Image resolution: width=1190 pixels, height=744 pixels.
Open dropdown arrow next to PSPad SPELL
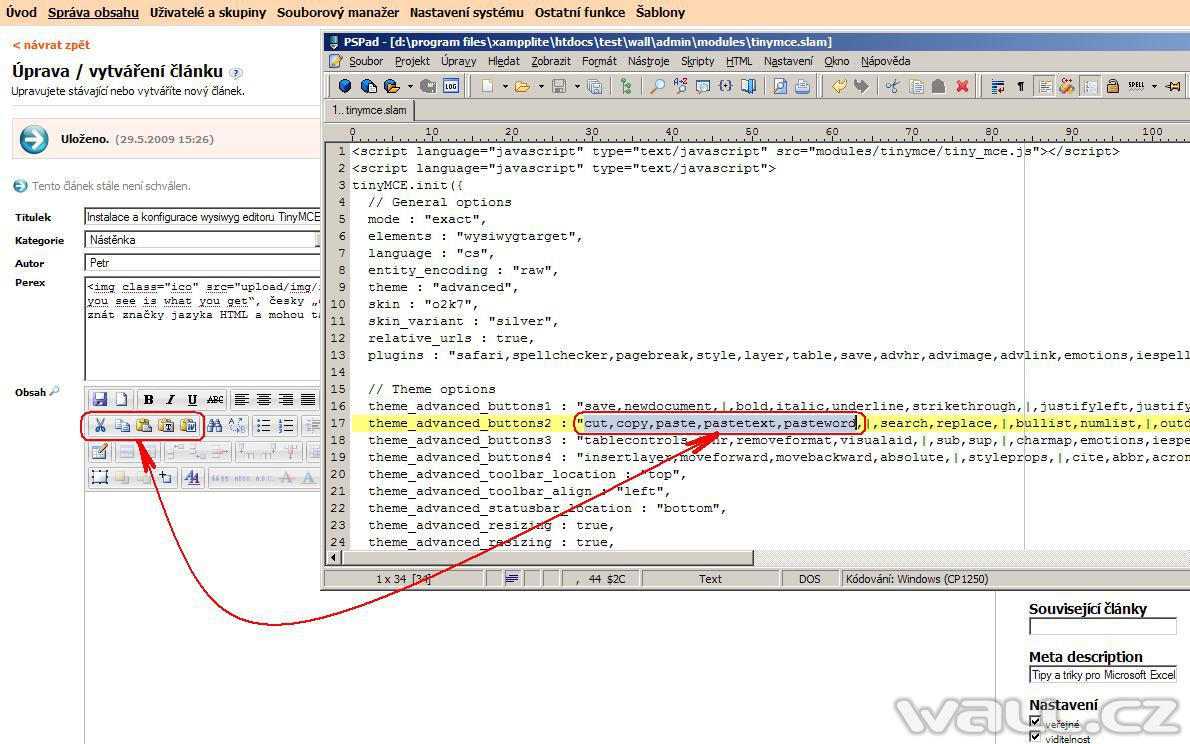[1154, 86]
